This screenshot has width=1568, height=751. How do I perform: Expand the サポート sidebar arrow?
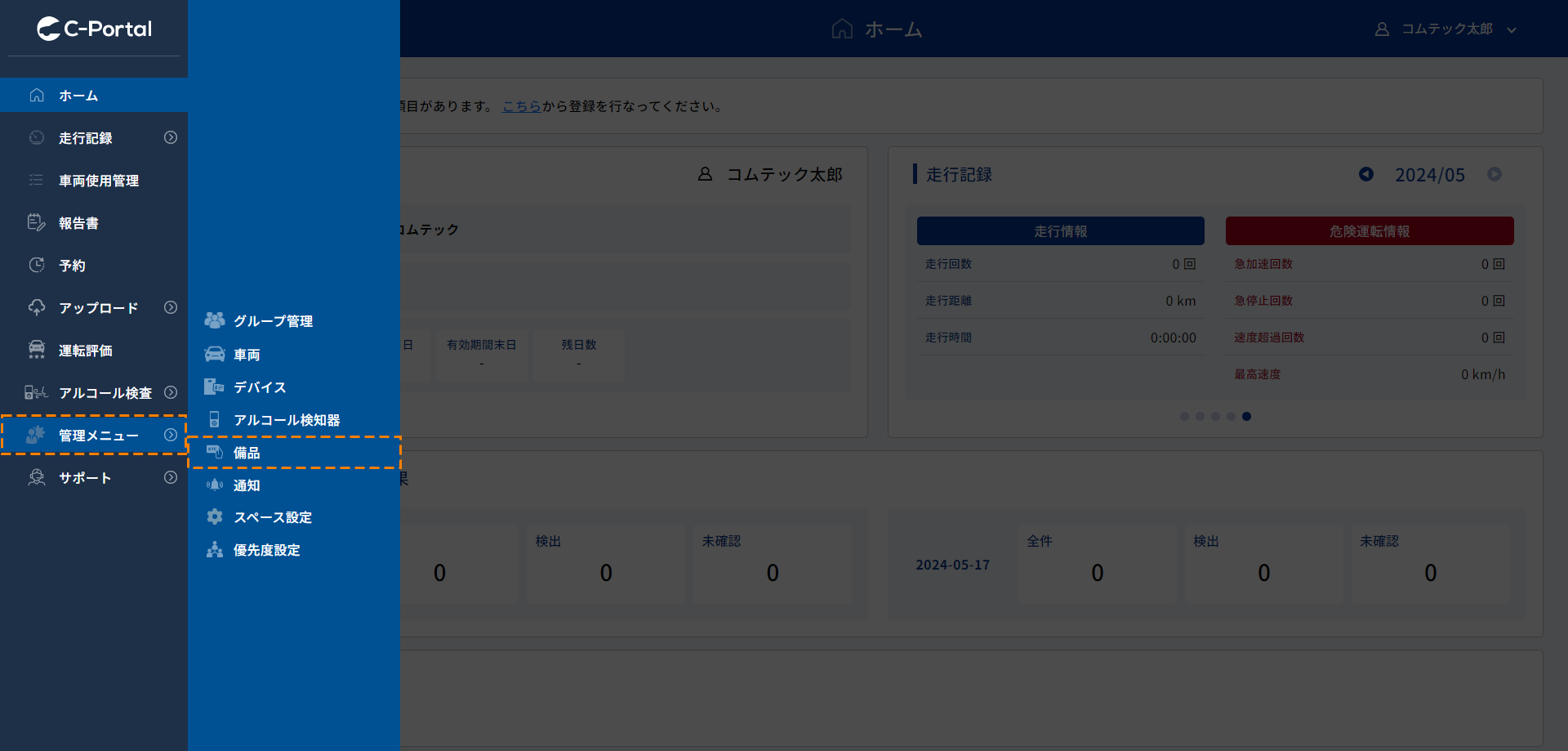171,477
